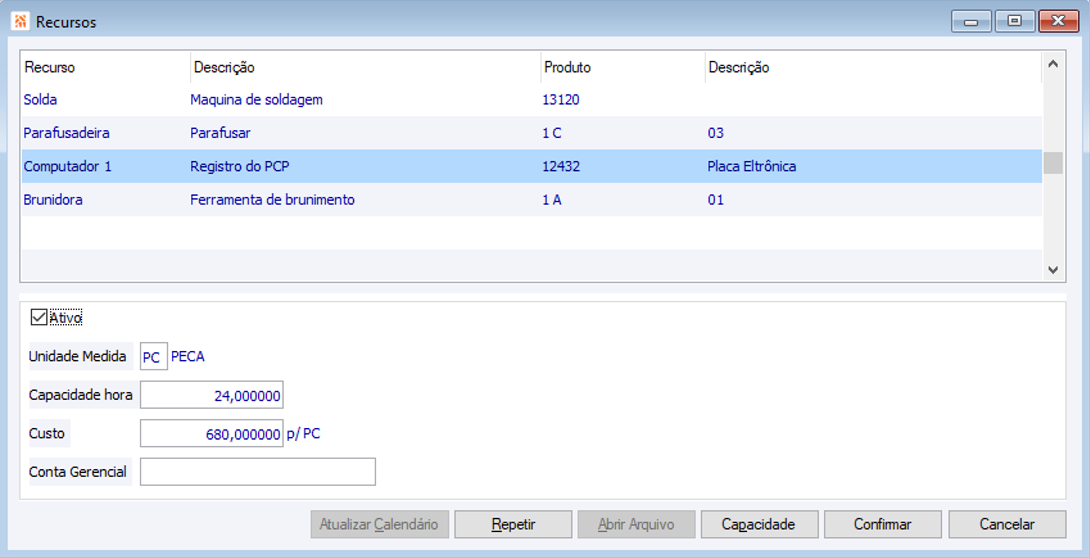Click the list scrollbar up arrow
This screenshot has height=558, width=1090.
pyautogui.click(x=1053, y=64)
